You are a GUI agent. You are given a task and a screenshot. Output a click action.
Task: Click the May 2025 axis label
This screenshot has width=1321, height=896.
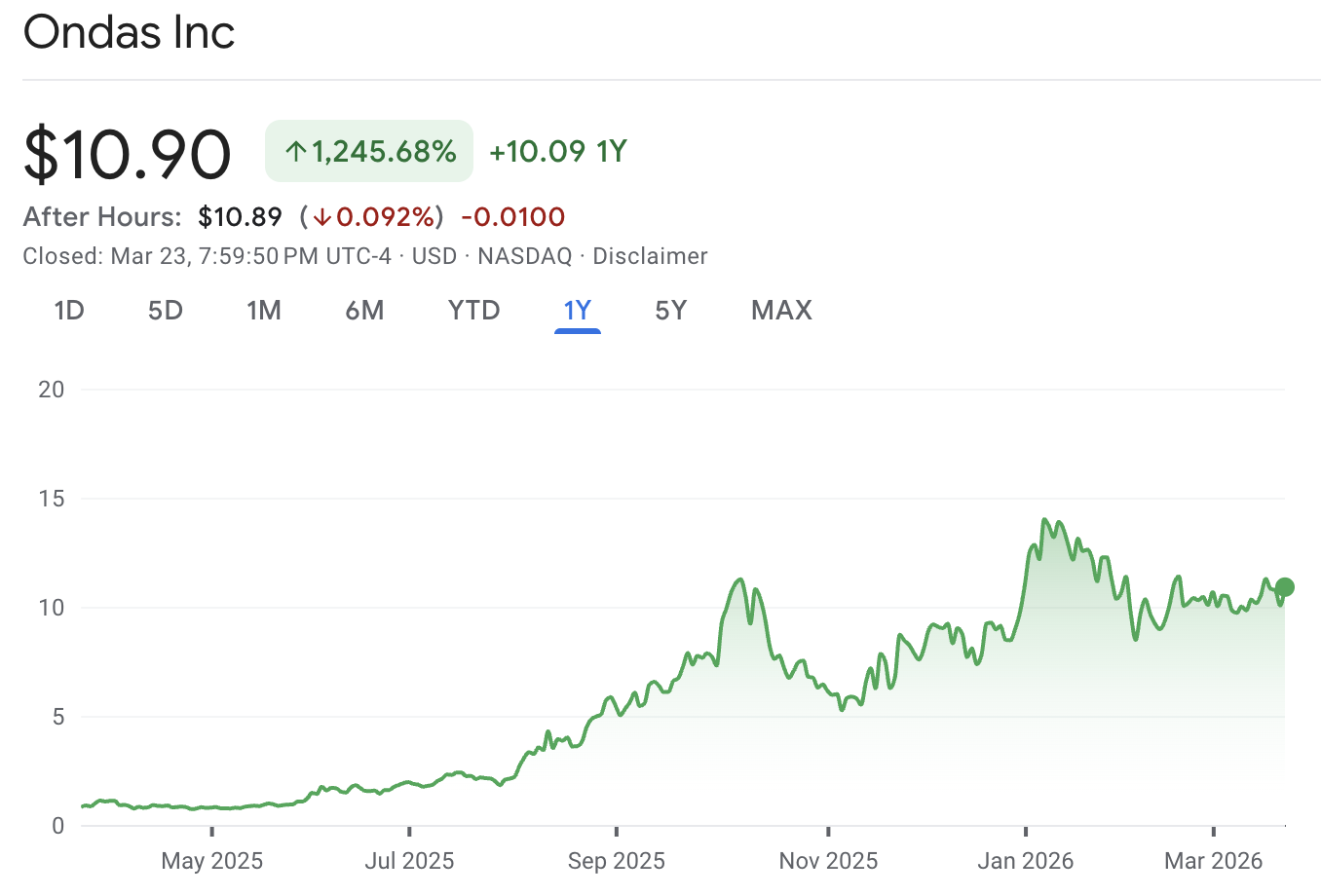click(x=211, y=861)
